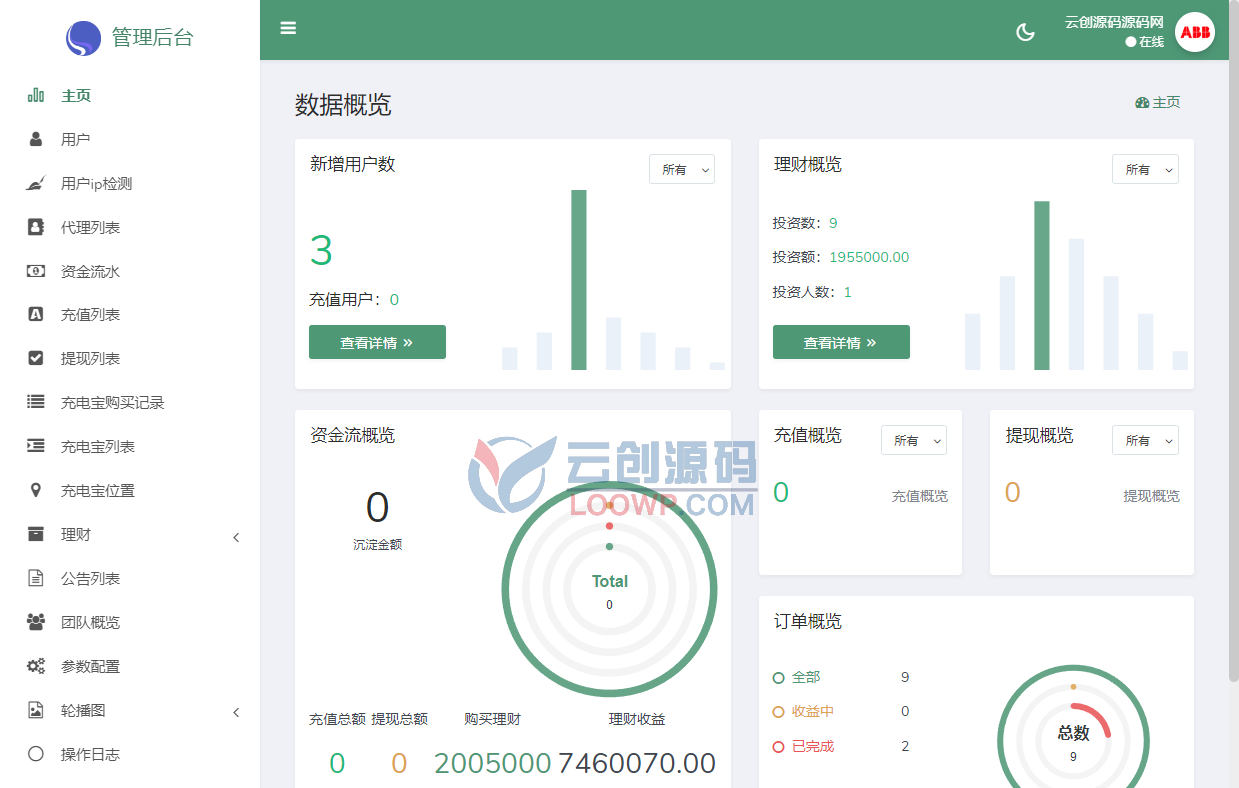Click the dashboard icon in the breadcrumb
Screen dimensions: 1239x788
(x=1142, y=102)
